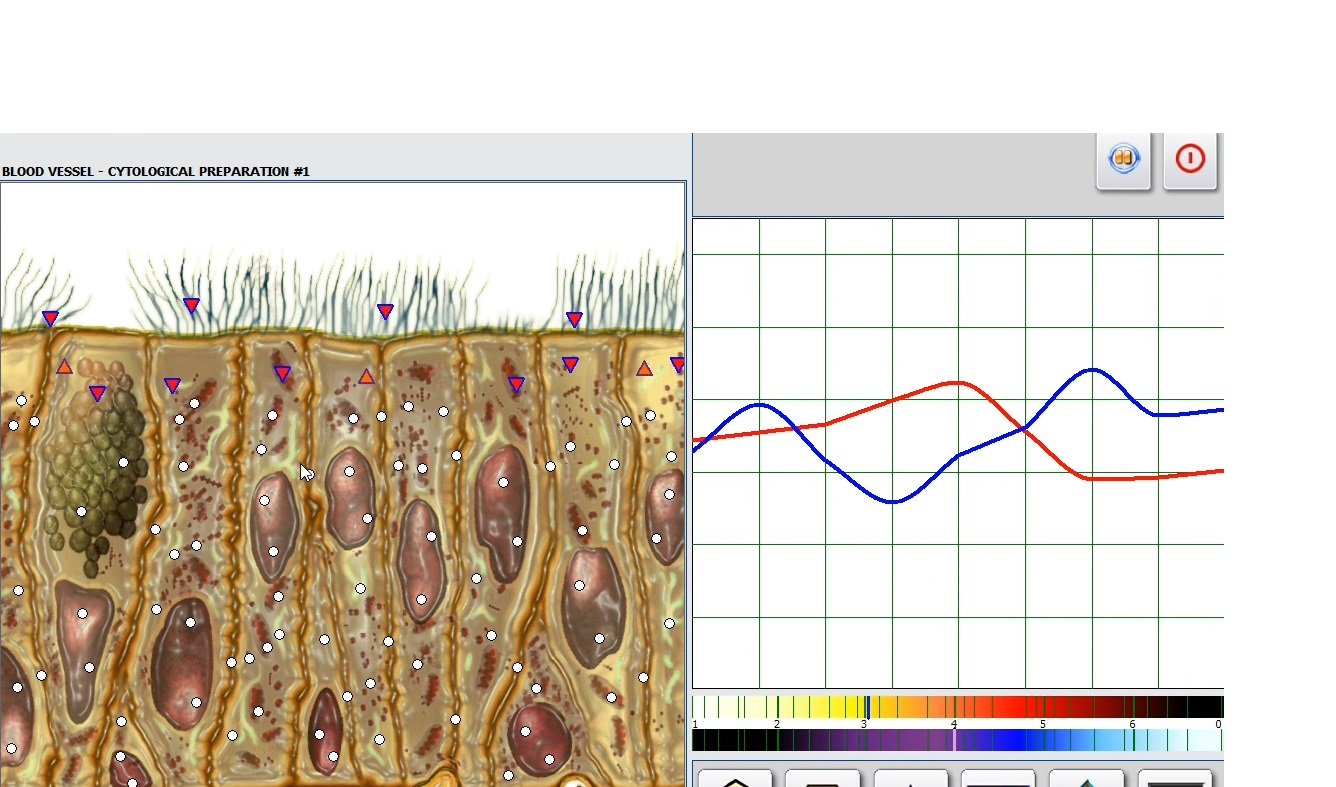
Task: Click the black triangle icon button below the color scales
Action: (x=910, y=779)
